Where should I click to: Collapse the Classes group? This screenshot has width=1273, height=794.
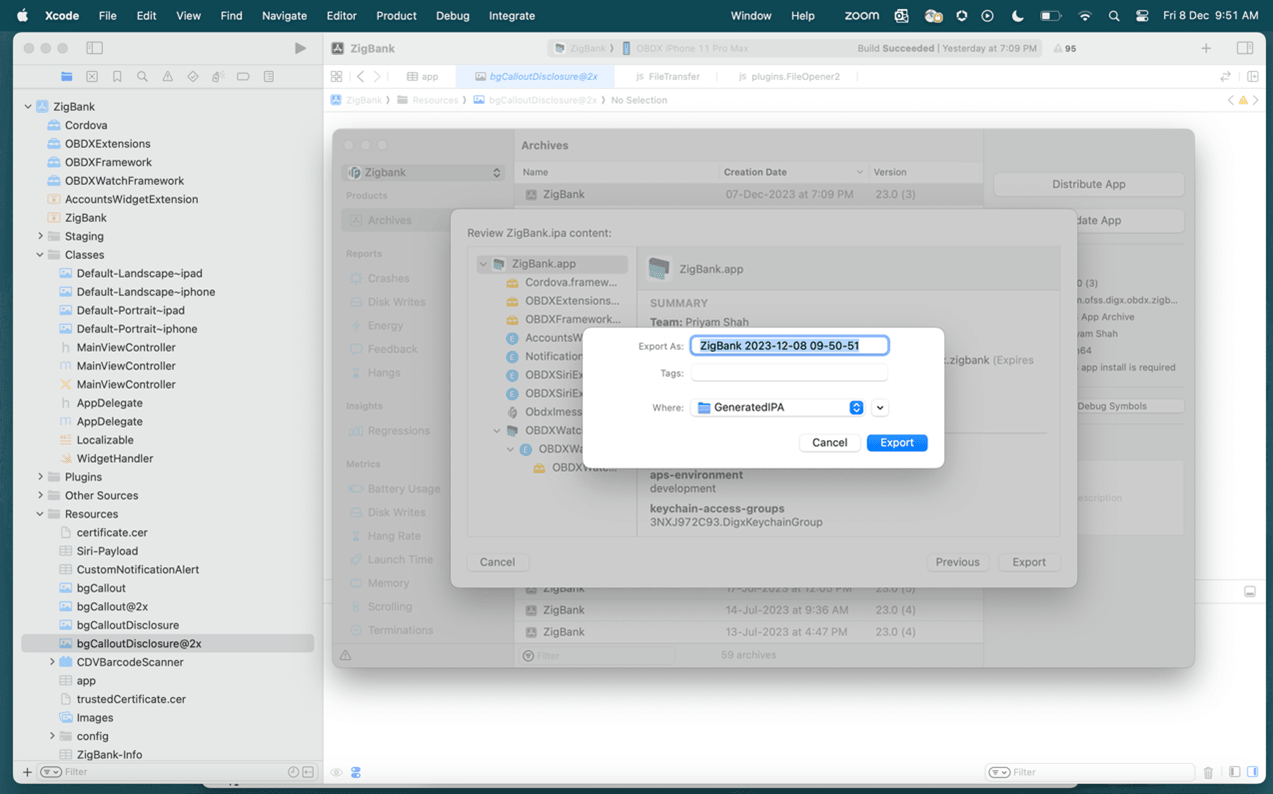click(x=40, y=255)
